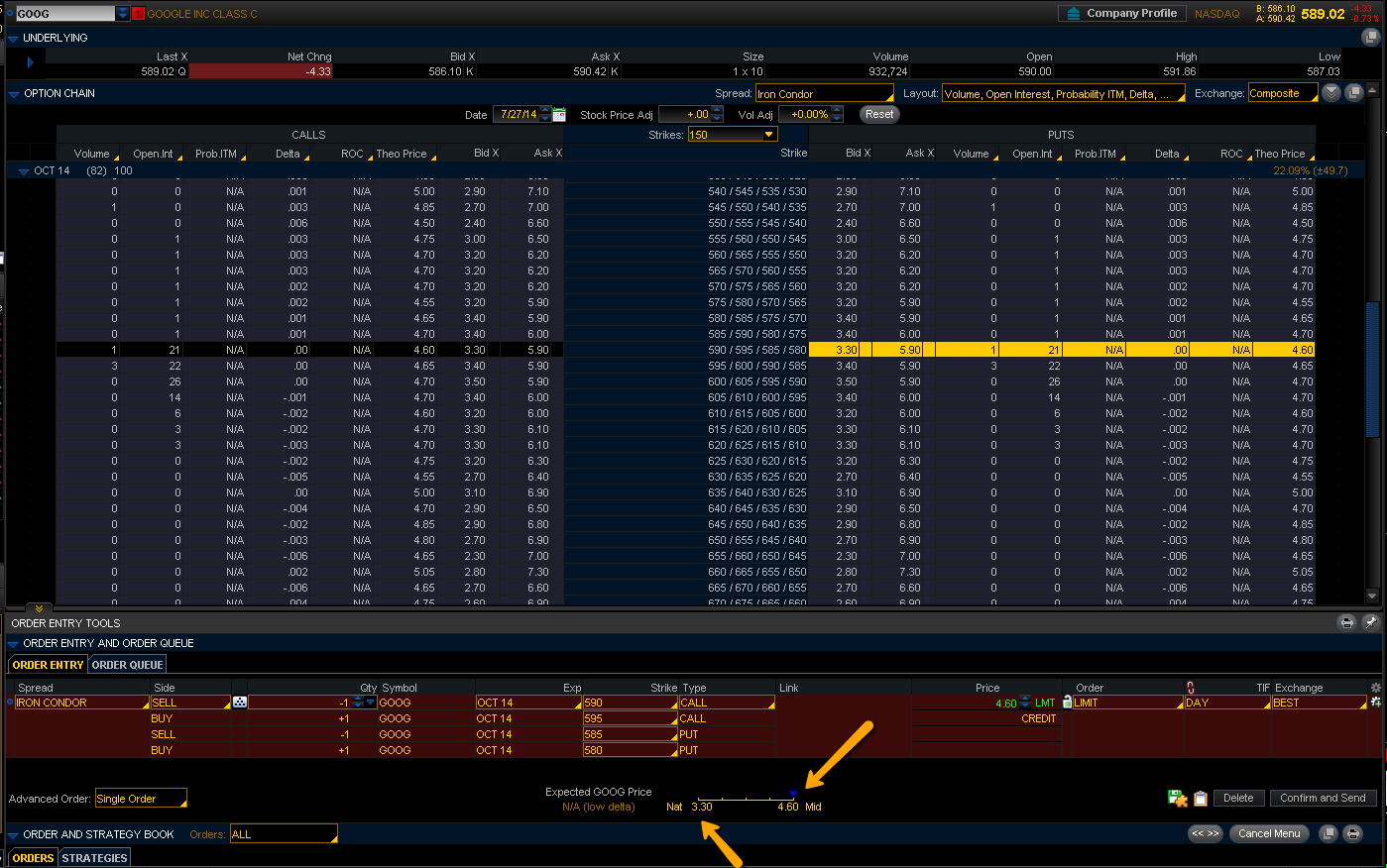Screen dimensions: 1387x868
Task: Switch to the Order Entry tab
Action: (49, 665)
